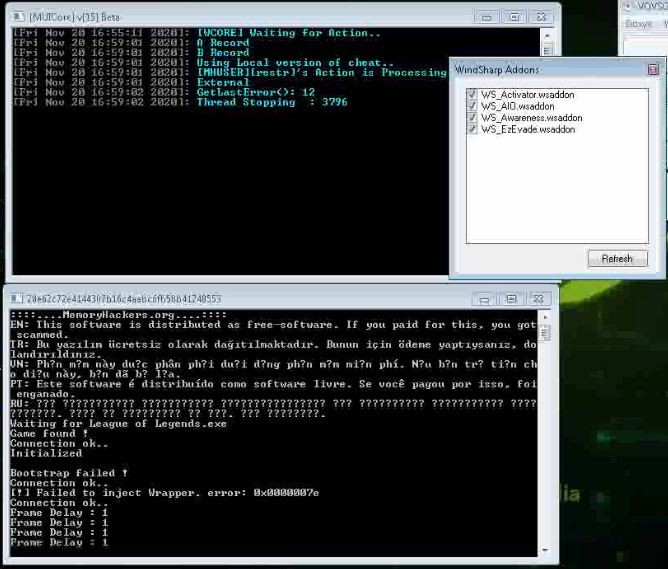Select the WS_EzEvade.wsaddon list entry text

click(x=528, y=129)
